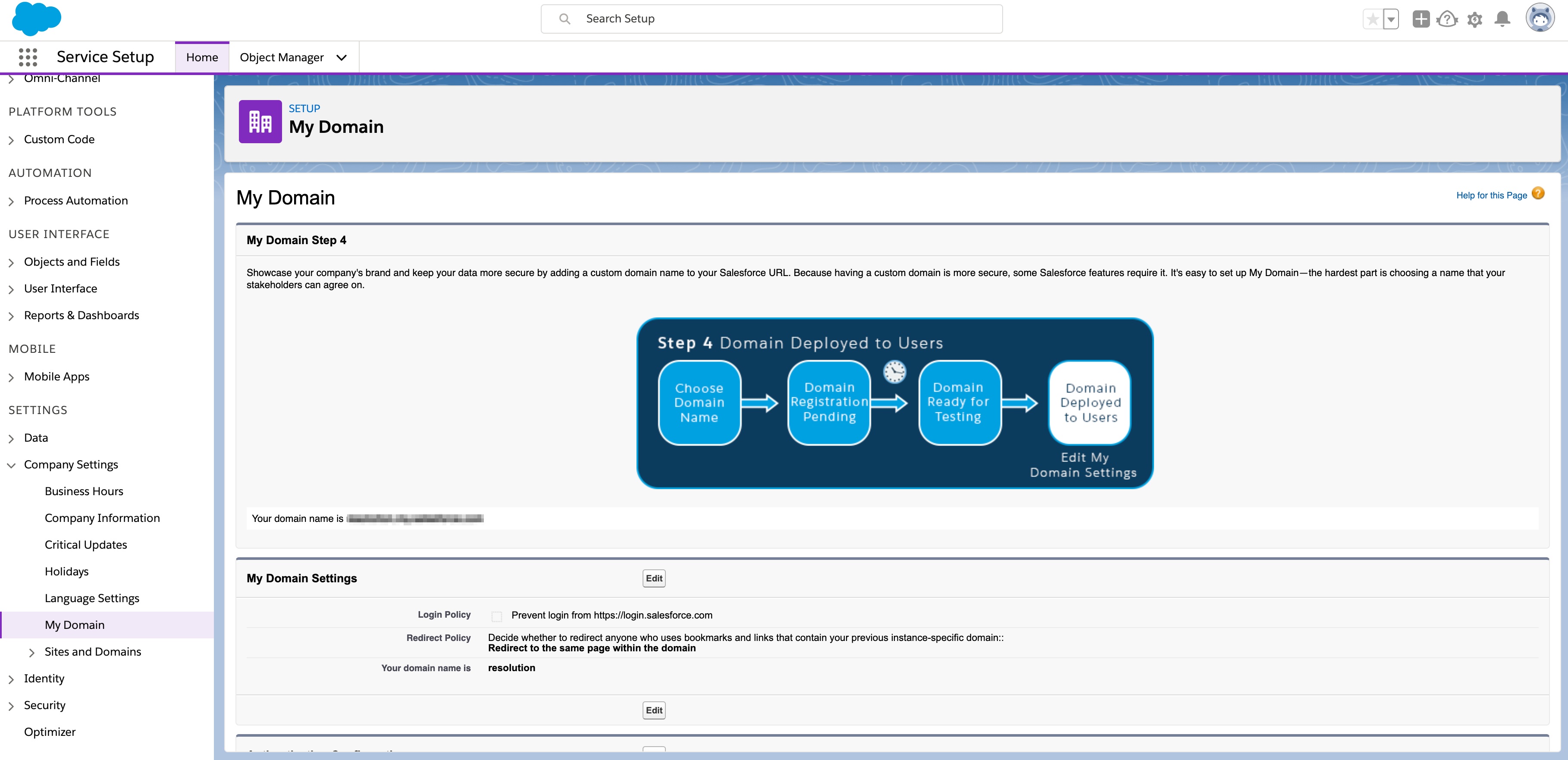Click the Choose Domain Name step box
The height and width of the screenshot is (760, 1568).
click(x=699, y=402)
